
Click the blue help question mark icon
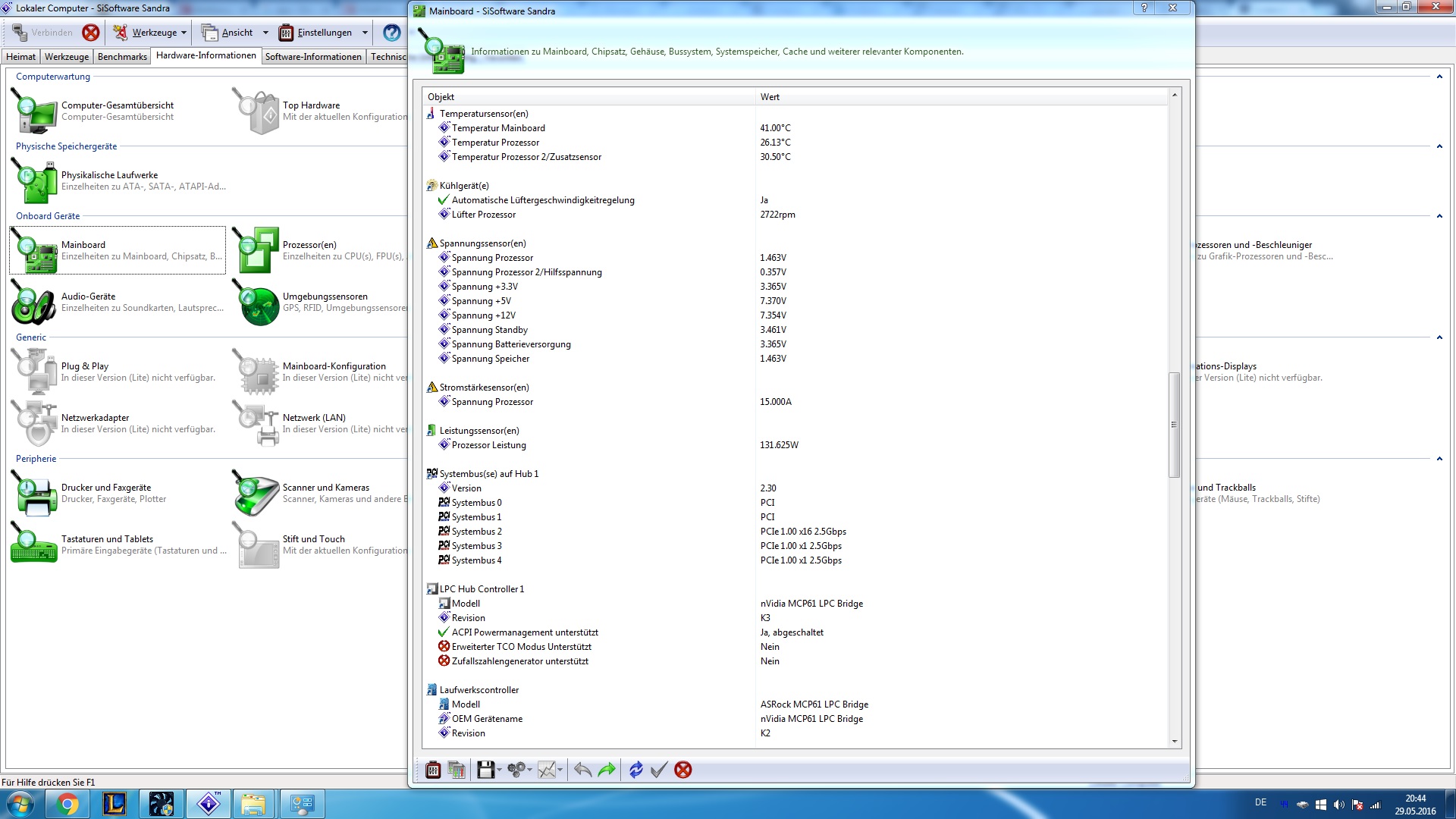[391, 33]
